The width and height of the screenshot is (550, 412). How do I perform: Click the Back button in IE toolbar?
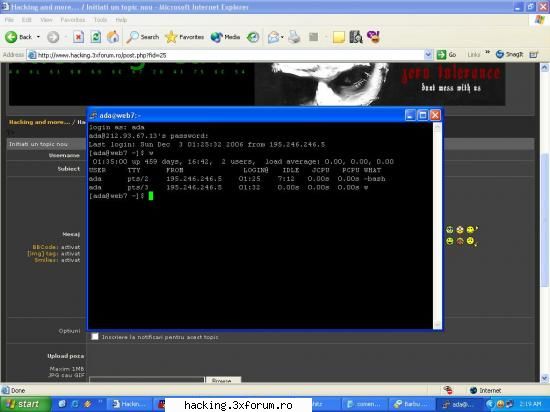click(19, 37)
